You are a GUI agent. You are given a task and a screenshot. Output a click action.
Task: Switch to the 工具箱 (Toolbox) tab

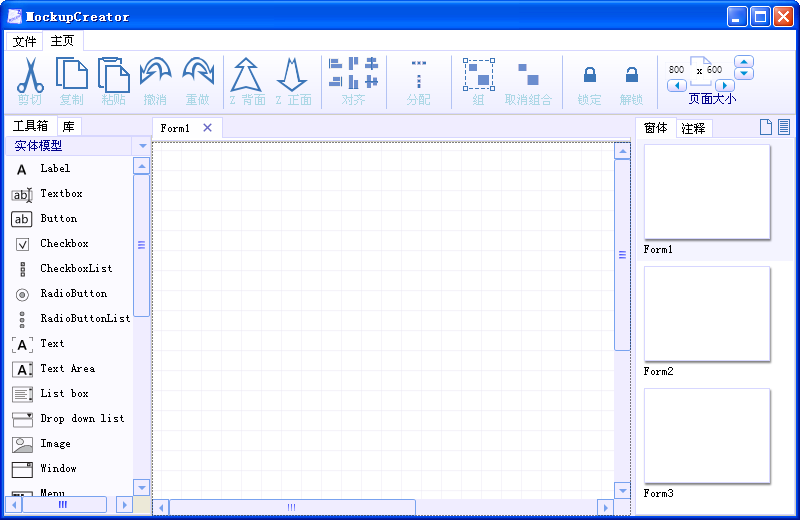click(31, 126)
